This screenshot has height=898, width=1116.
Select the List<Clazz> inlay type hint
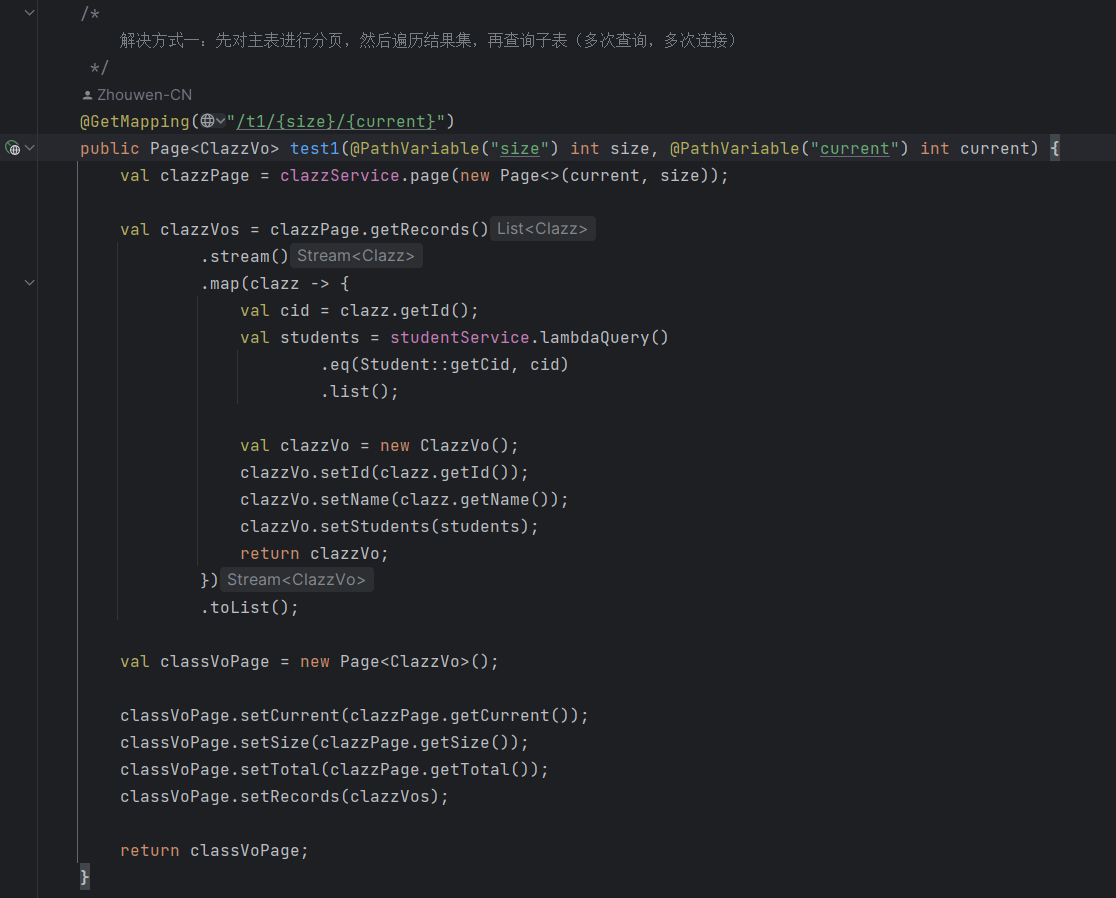(x=542, y=228)
